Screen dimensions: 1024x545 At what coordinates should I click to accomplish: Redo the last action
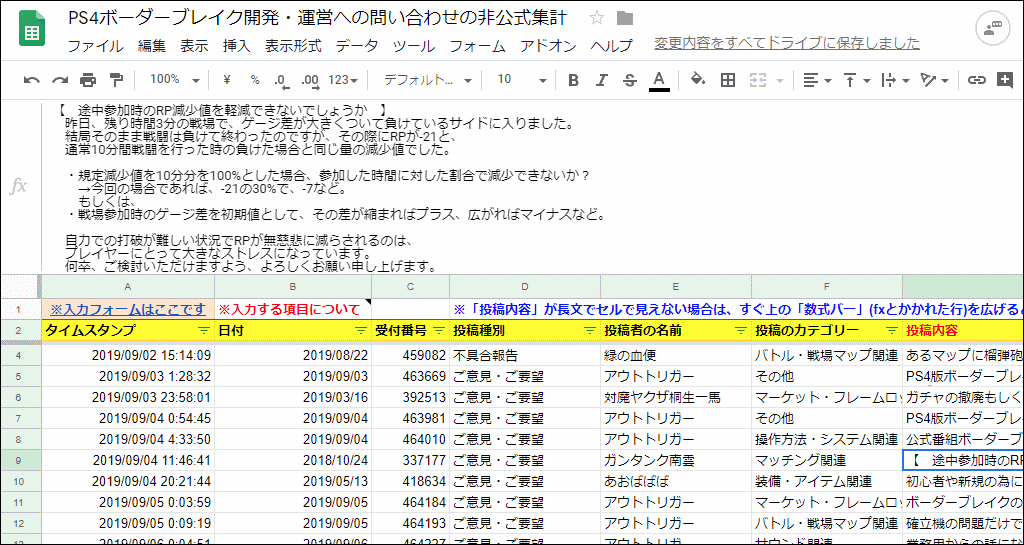coord(60,80)
